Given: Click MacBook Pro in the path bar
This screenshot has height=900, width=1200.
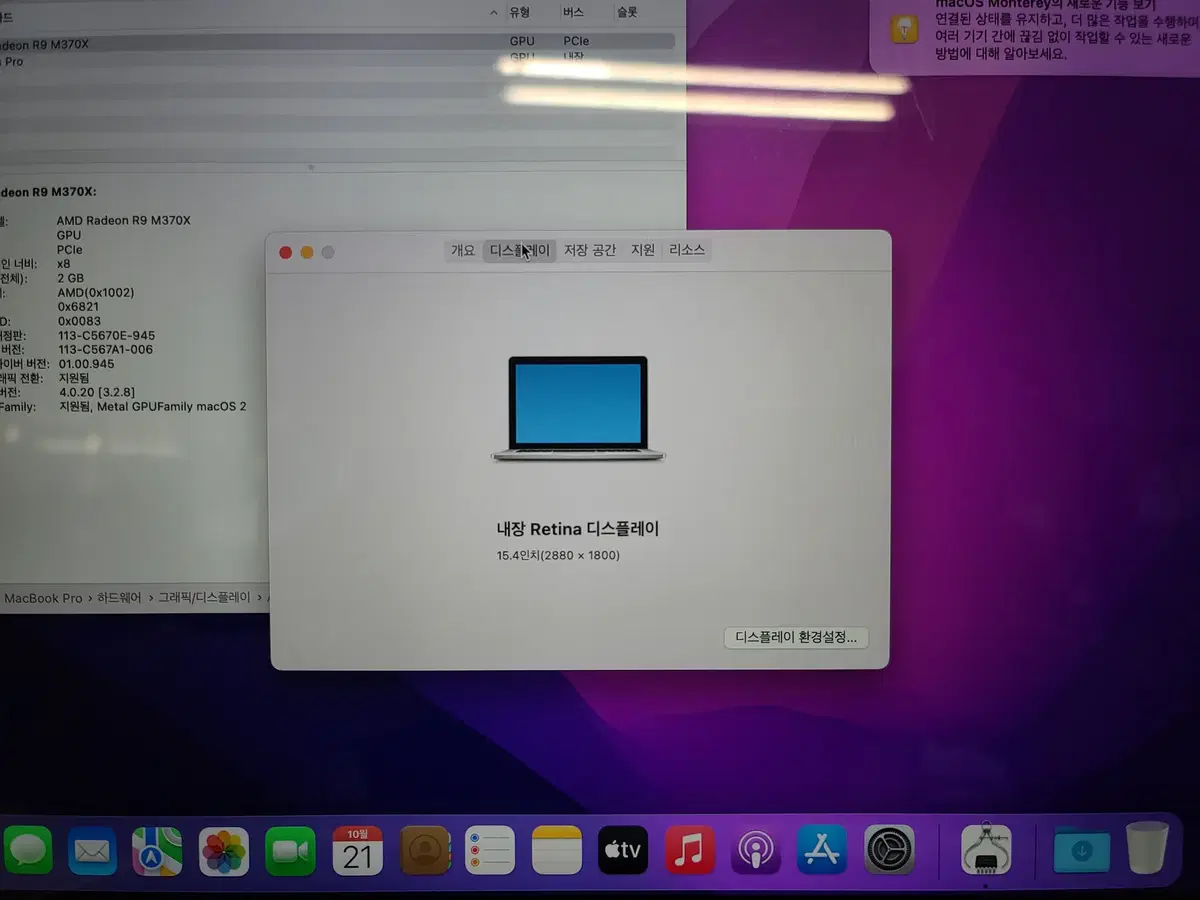Looking at the screenshot, I should pyautogui.click(x=43, y=598).
